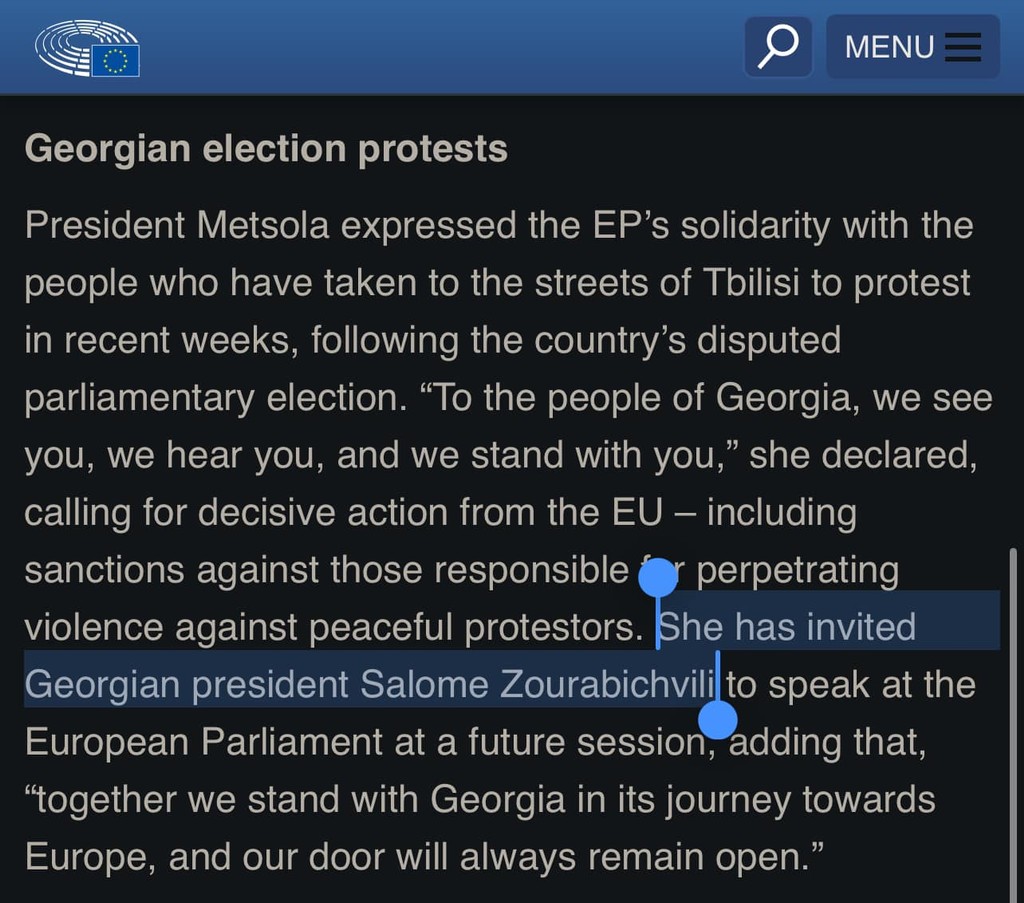Click the word "Tbilisi"
1024x903 pixels.
pos(748,283)
